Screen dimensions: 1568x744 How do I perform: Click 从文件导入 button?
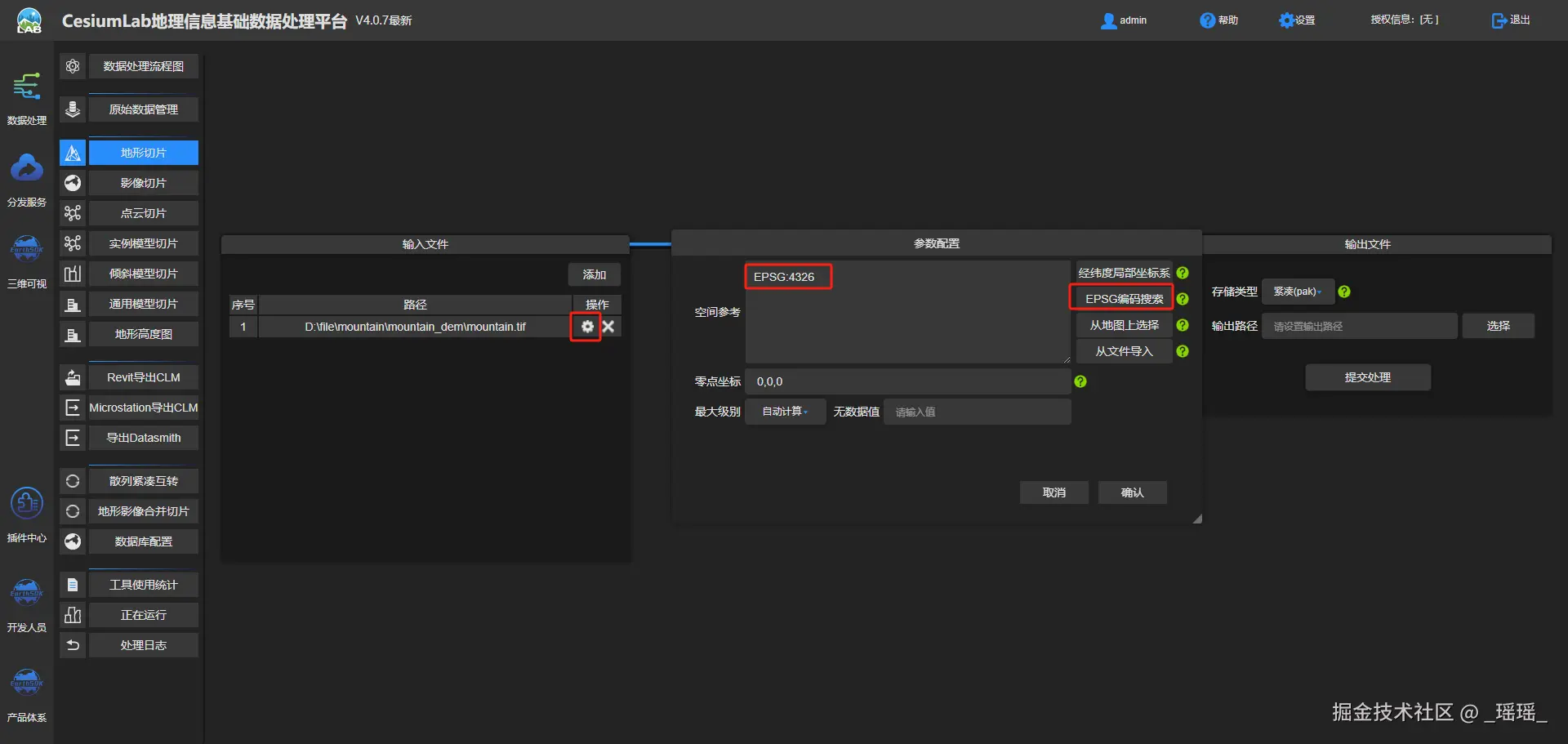(1124, 351)
